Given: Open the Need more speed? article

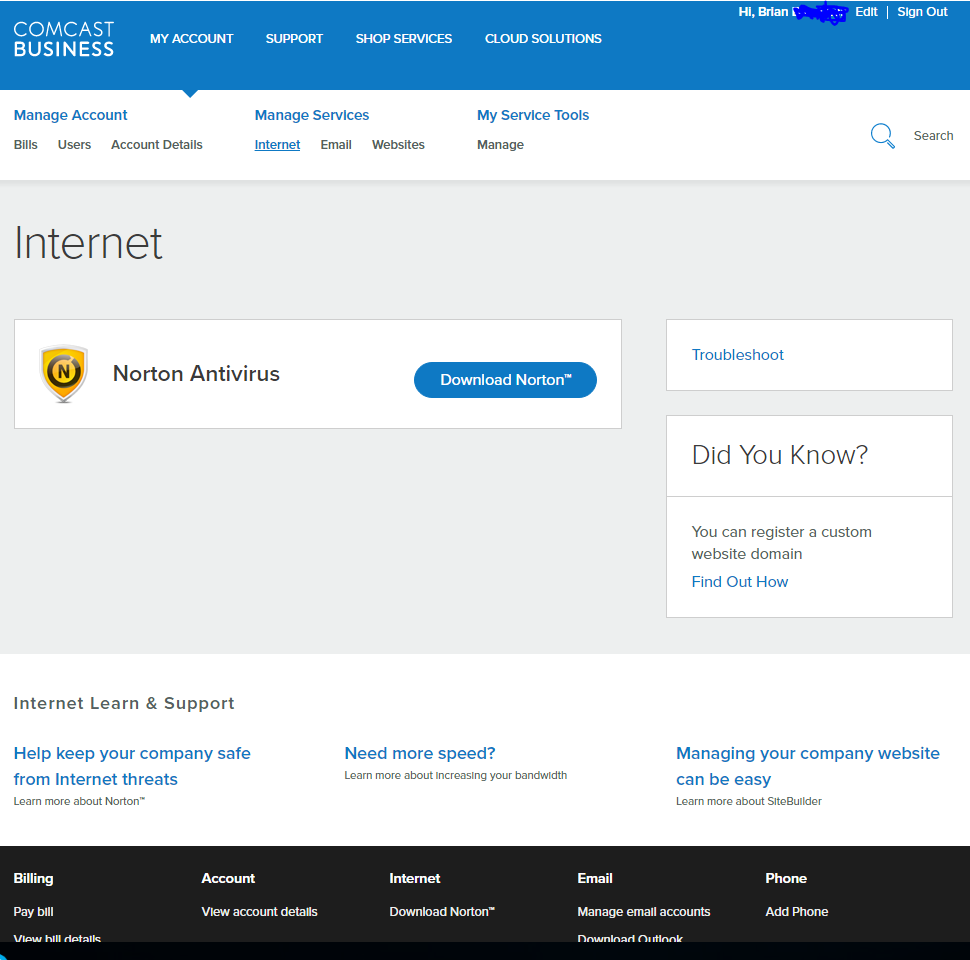Looking at the screenshot, I should (x=420, y=753).
